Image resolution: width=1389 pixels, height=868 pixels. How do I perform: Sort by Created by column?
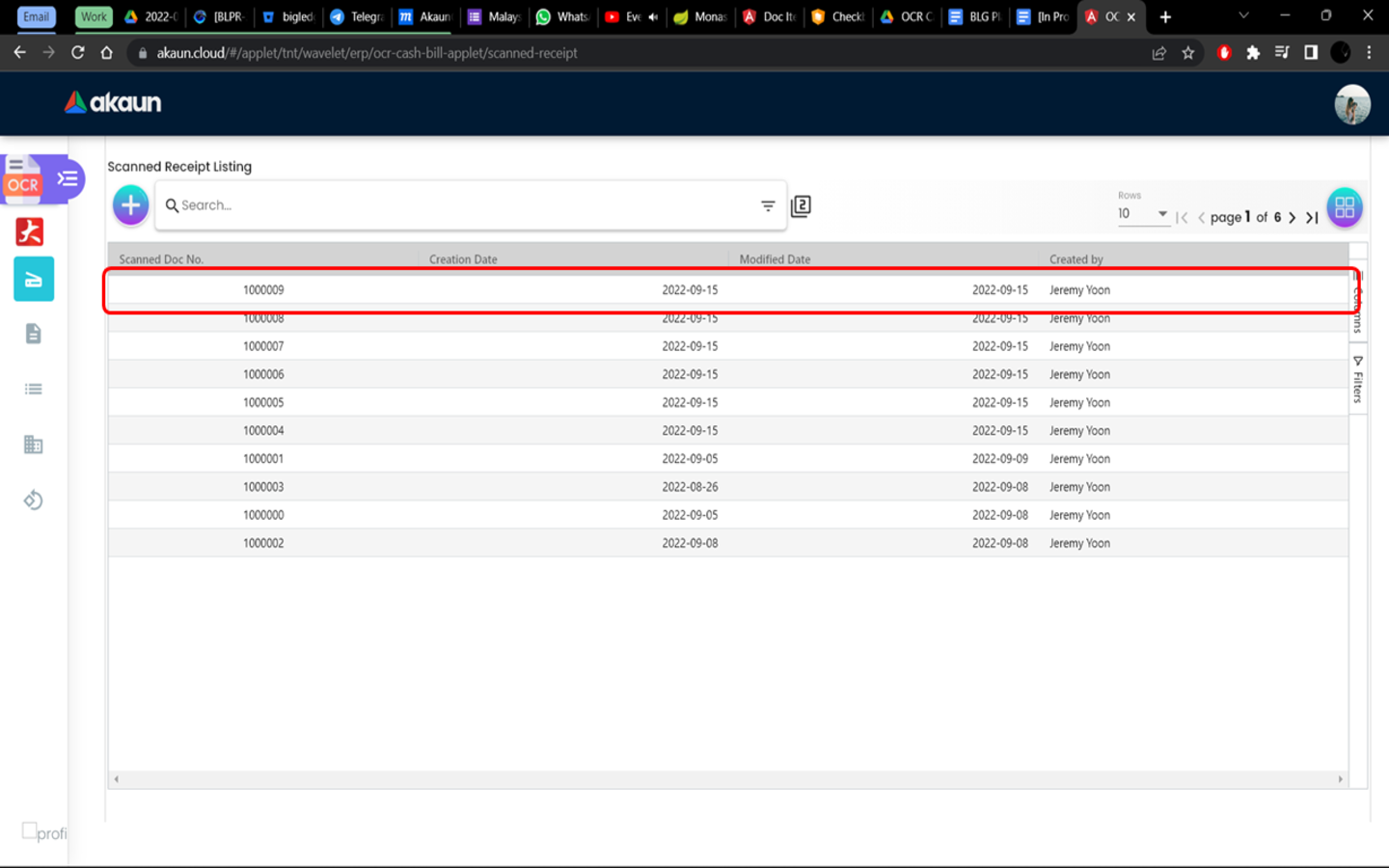1076,259
